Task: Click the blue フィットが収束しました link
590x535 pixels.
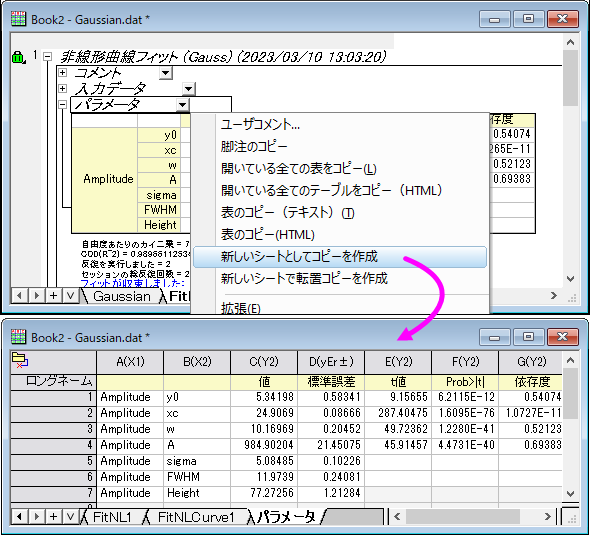Action: pyautogui.click(x=132, y=283)
